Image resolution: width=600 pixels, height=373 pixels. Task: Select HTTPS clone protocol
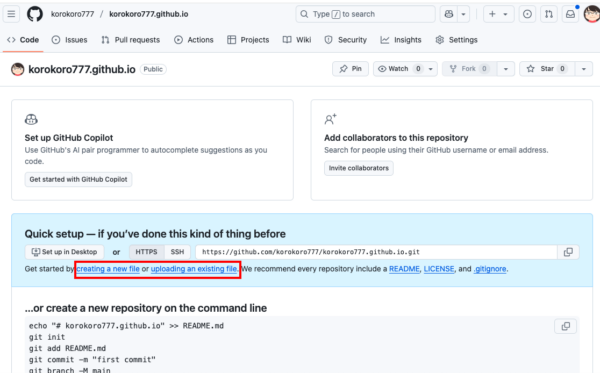click(x=147, y=252)
